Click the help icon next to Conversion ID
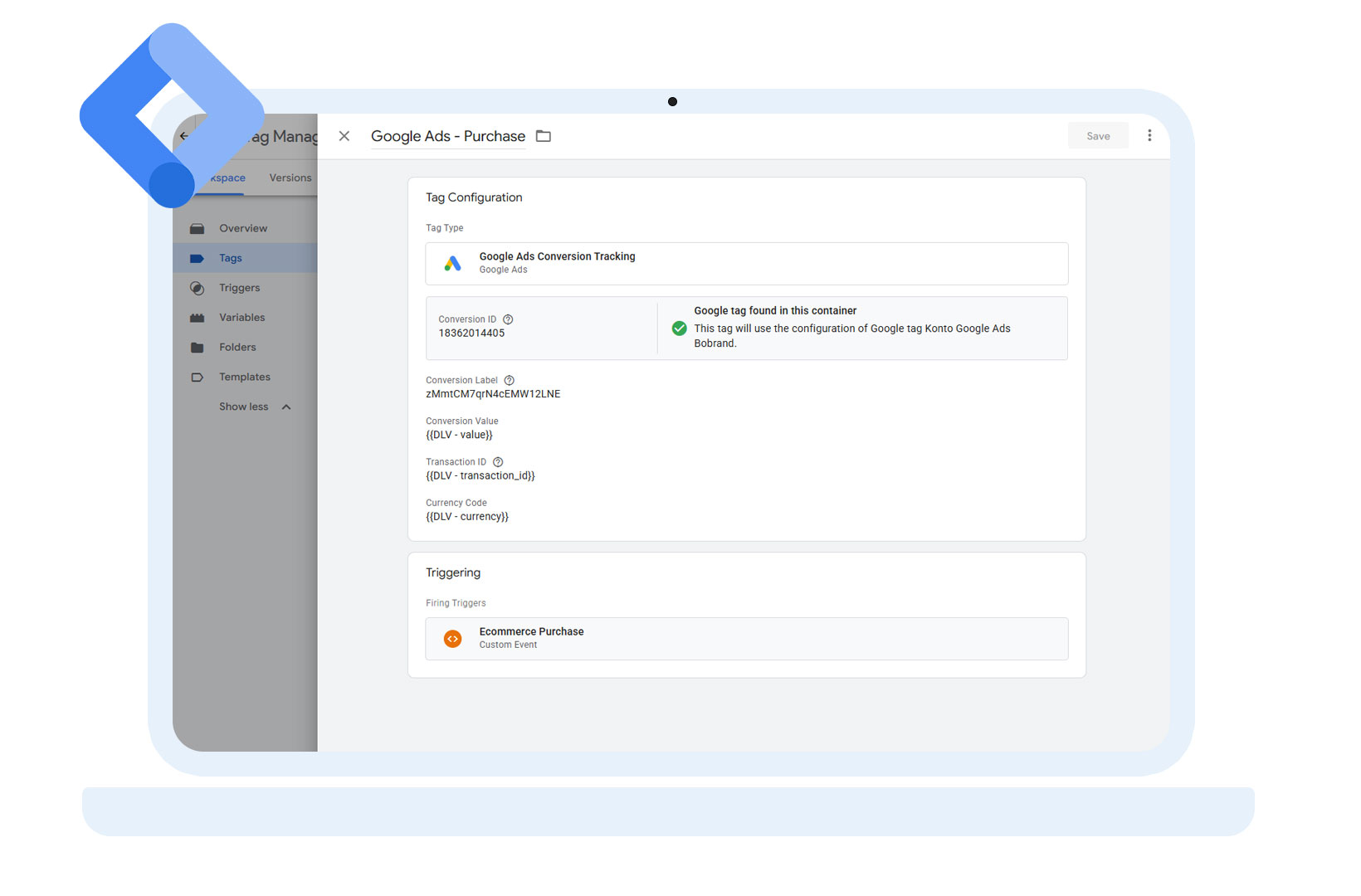The image size is (1361, 896). click(508, 319)
